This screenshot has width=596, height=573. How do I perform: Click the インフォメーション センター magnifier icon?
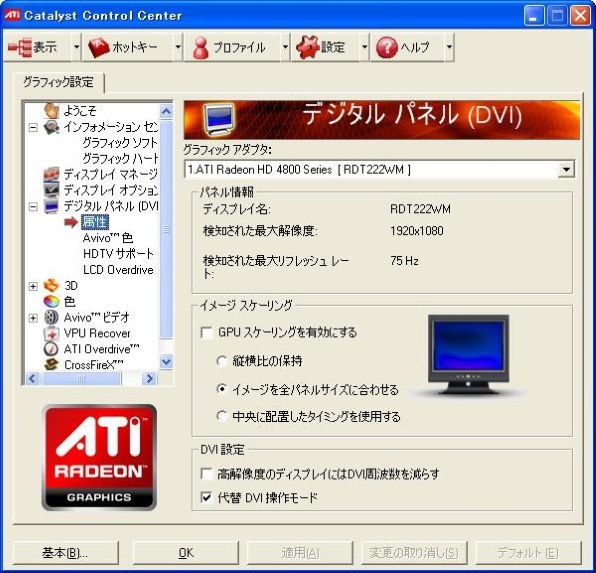click(x=51, y=127)
